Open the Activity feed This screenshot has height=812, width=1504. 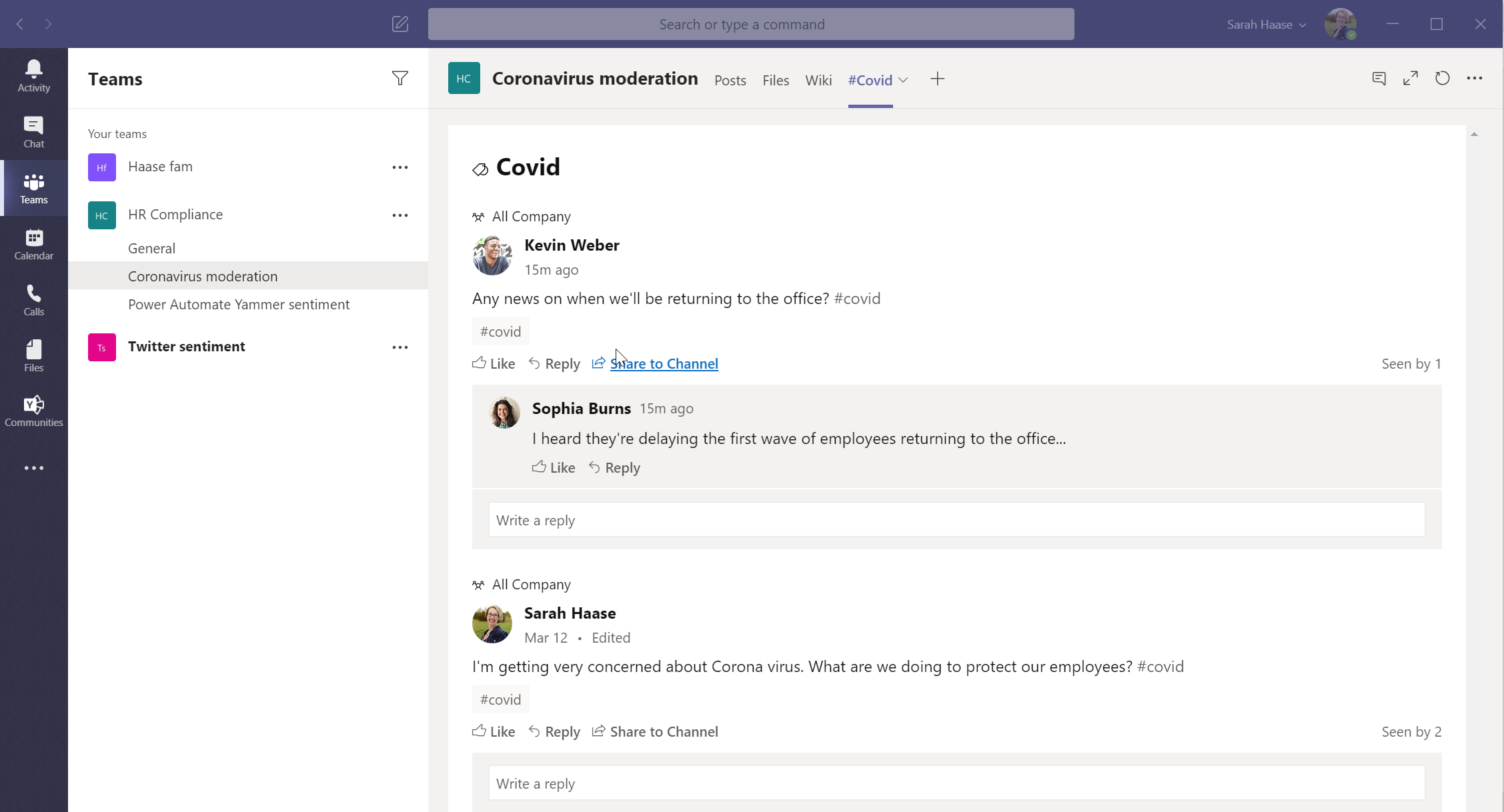coord(33,75)
